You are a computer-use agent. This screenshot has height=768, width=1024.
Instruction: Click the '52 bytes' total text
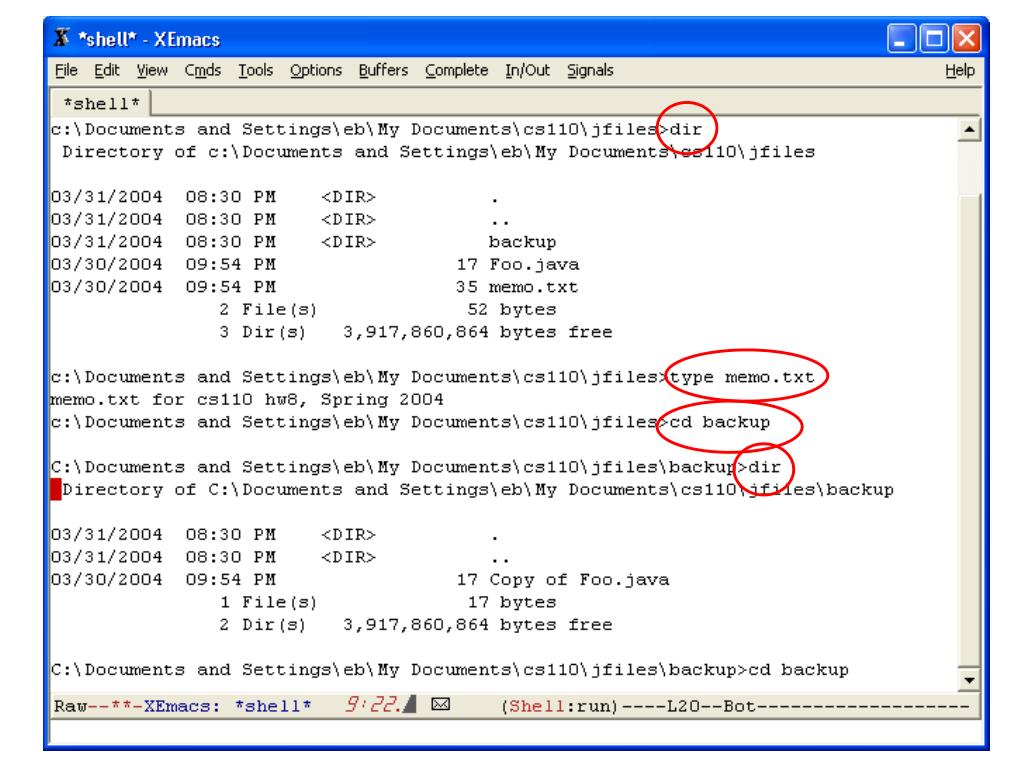(x=512, y=310)
